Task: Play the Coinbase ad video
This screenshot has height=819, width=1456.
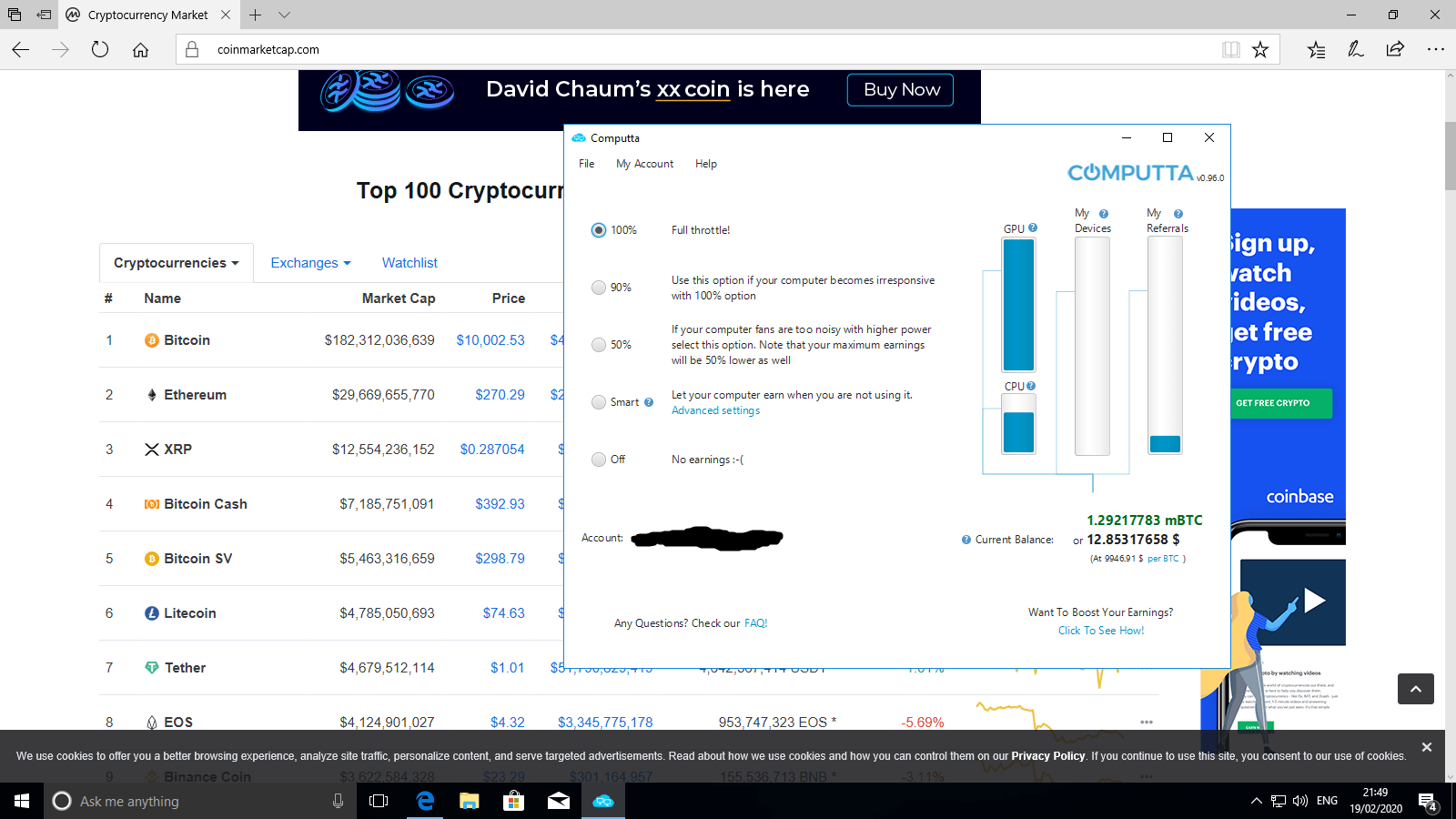Action: (1314, 600)
